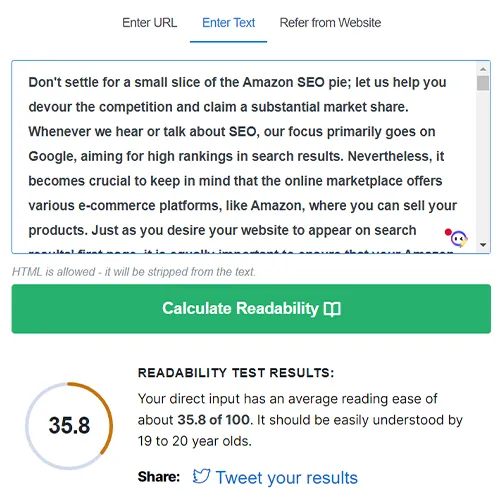Click the scrollbar thumb in the text area

click(483, 83)
